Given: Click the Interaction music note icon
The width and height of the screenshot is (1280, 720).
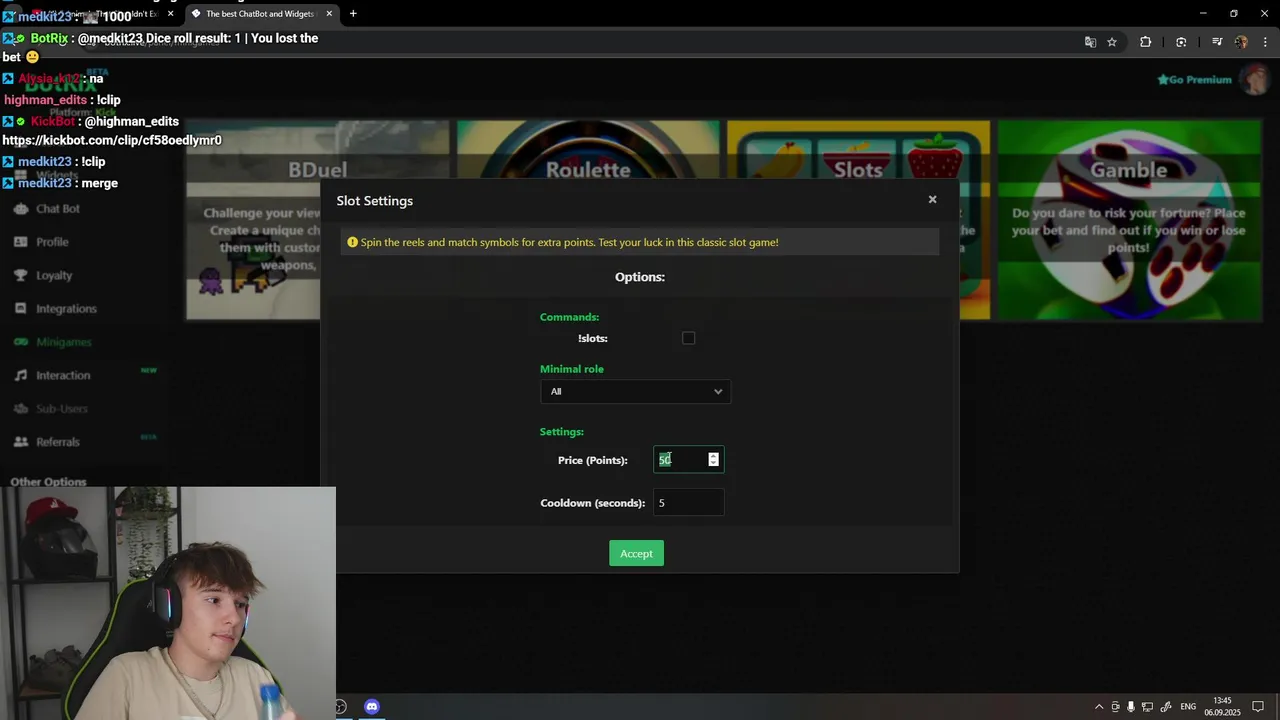Looking at the screenshot, I should coord(20,375).
